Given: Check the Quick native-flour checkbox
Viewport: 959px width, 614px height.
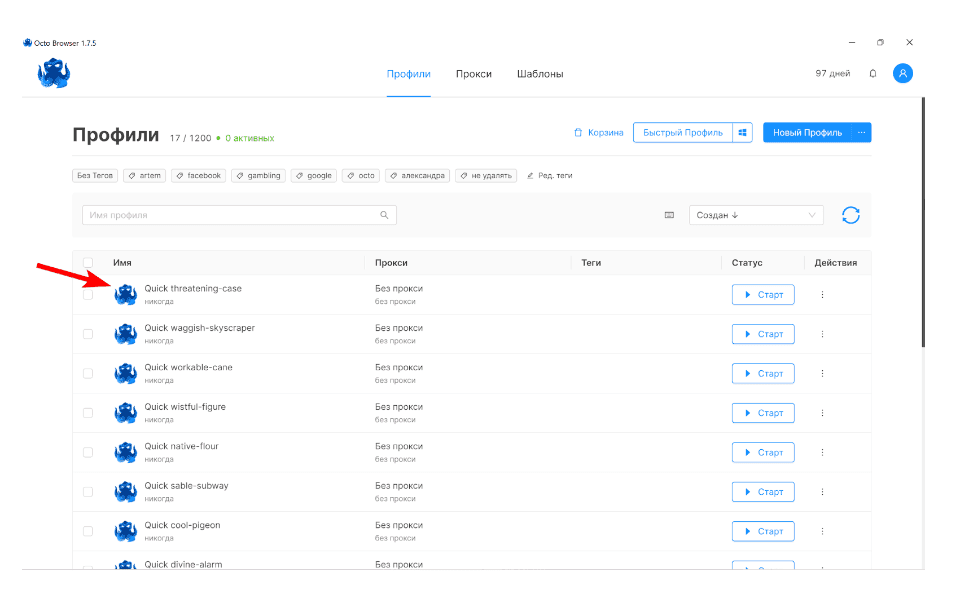Looking at the screenshot, I should tap(88, 452).
